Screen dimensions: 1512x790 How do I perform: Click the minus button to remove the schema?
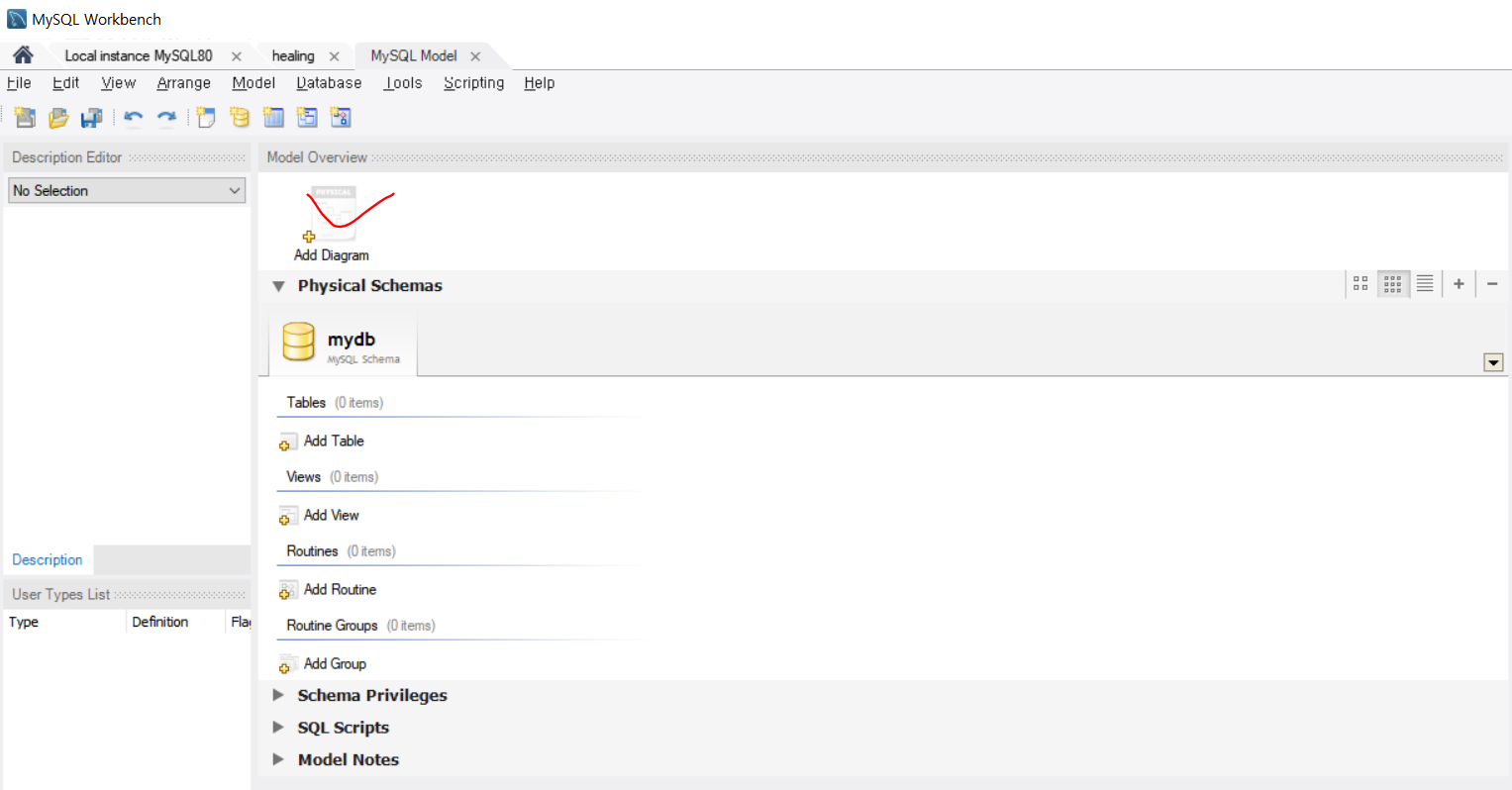[x=1492, y=284]
